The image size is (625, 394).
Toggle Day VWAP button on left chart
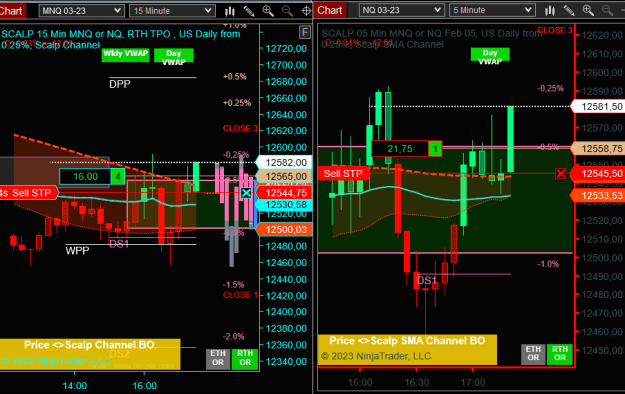174,55
